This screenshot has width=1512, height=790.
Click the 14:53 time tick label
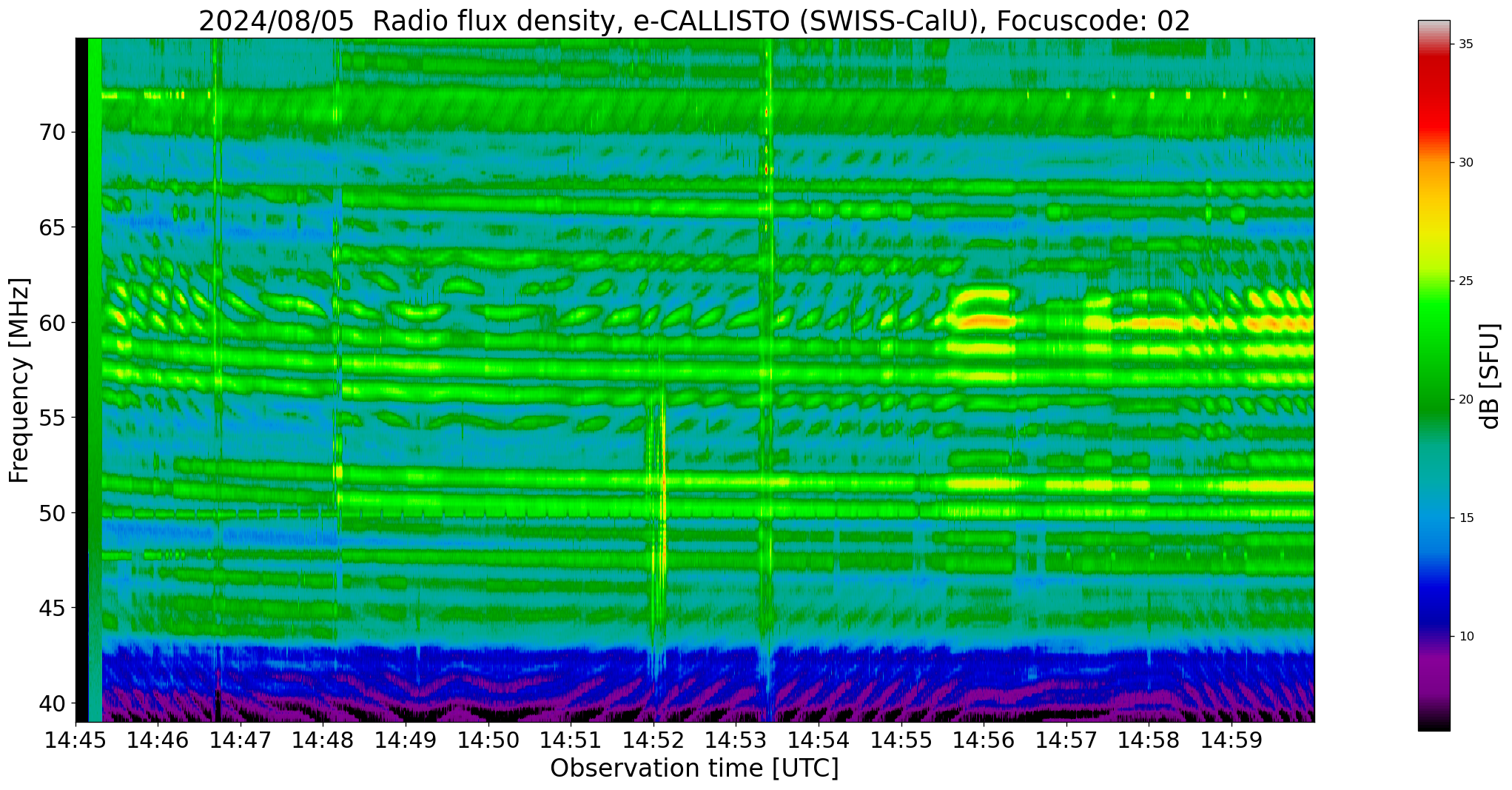(x=736, y=740)
